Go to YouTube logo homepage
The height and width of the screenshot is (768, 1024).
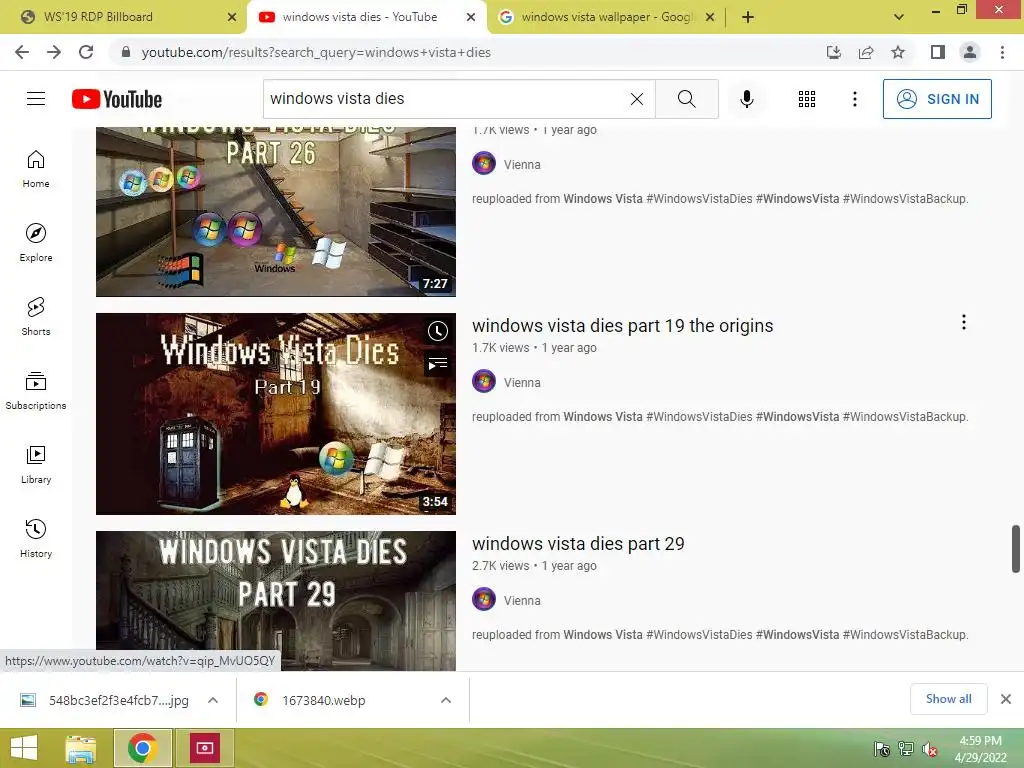[117, 99]
